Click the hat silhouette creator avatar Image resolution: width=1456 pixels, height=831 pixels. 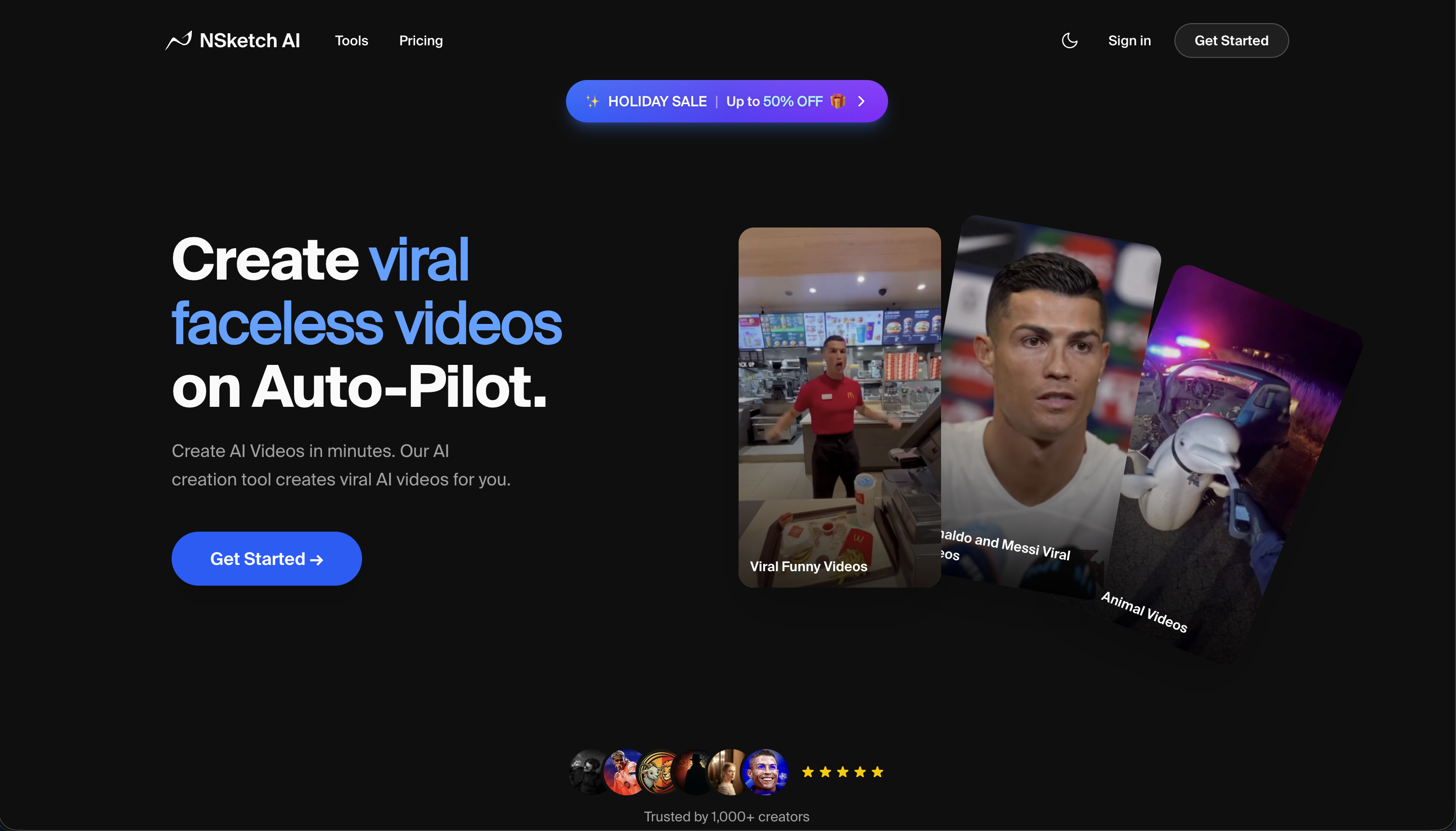693,772
